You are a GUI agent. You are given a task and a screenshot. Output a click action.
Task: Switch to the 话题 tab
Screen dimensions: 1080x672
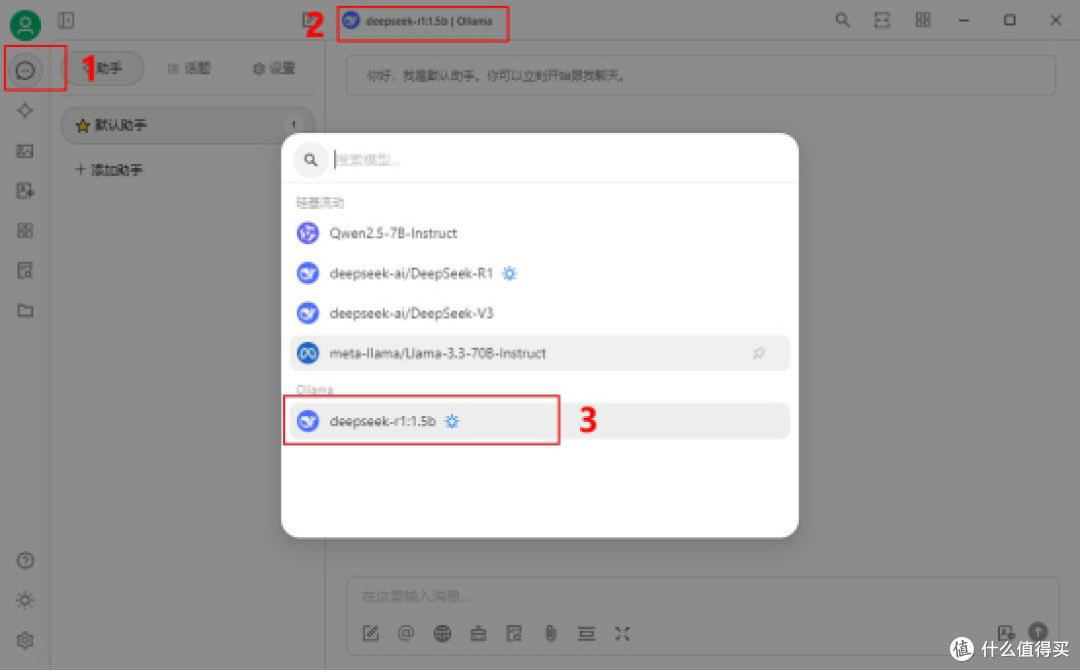(x=189, y=68)
